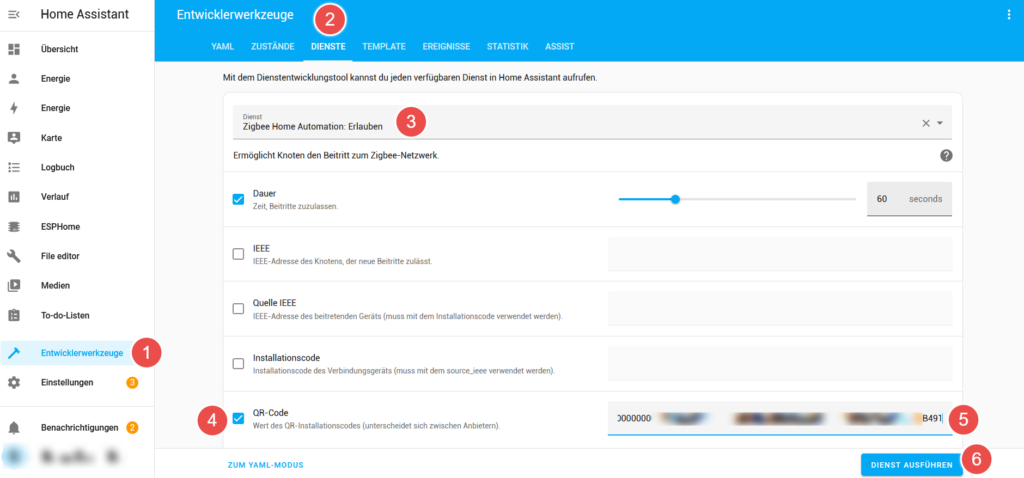Click the Einstellungen badge showing 3
The image size is (1024, 478).
[x=132, y=383]
